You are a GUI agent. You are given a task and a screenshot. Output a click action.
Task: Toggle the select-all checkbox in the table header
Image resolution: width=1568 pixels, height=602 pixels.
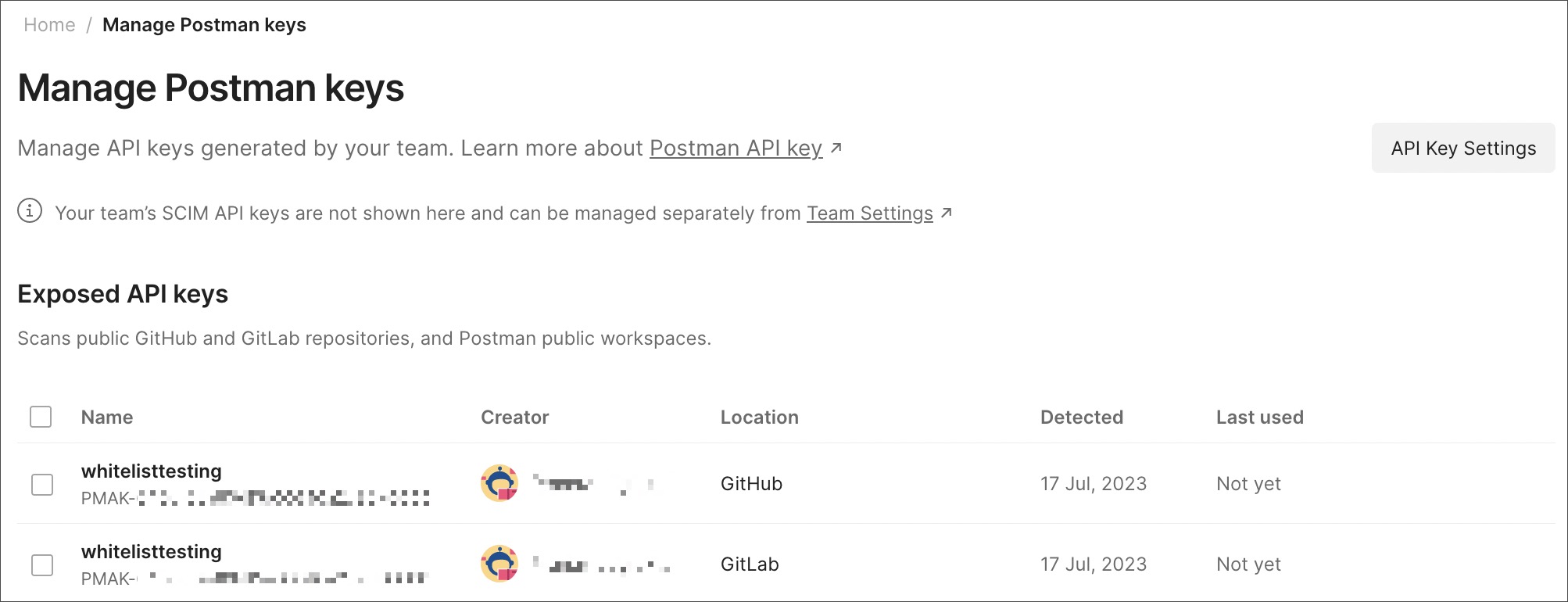(41, 417)
